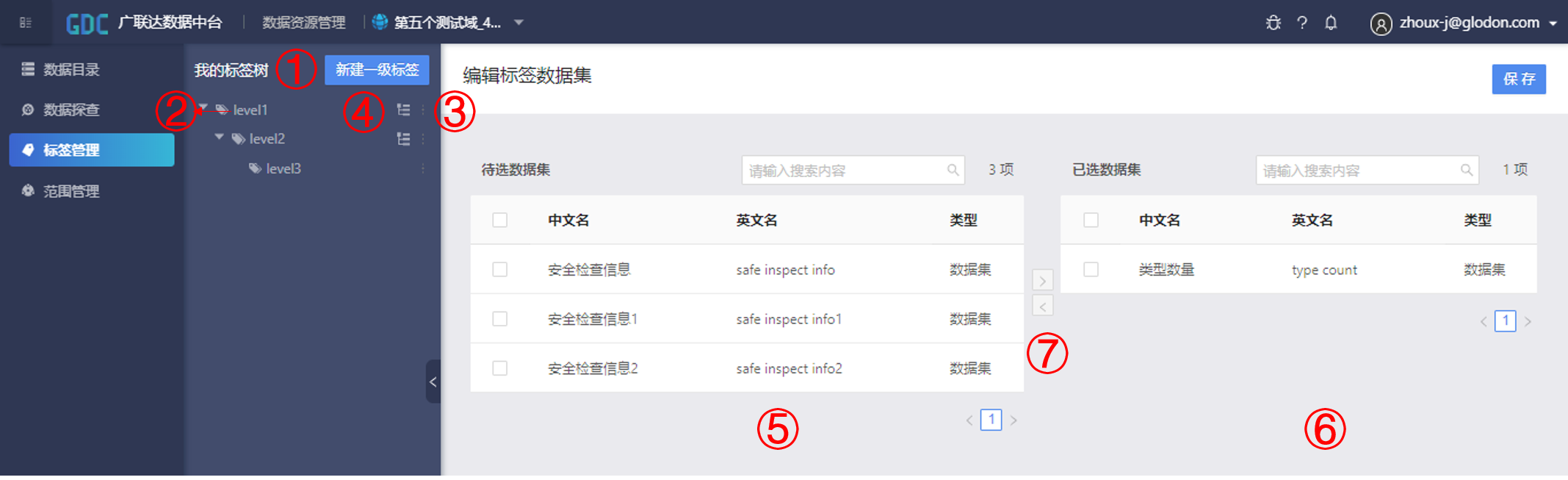Click 新建一级标签 button

point(377,70)
